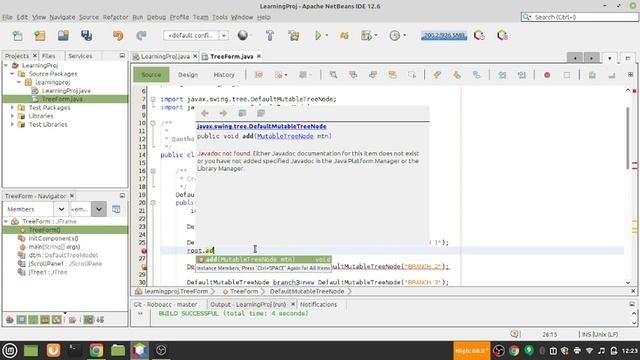Click the Profile Project toolbar icon
640x360 pixels.
point(394,36)
